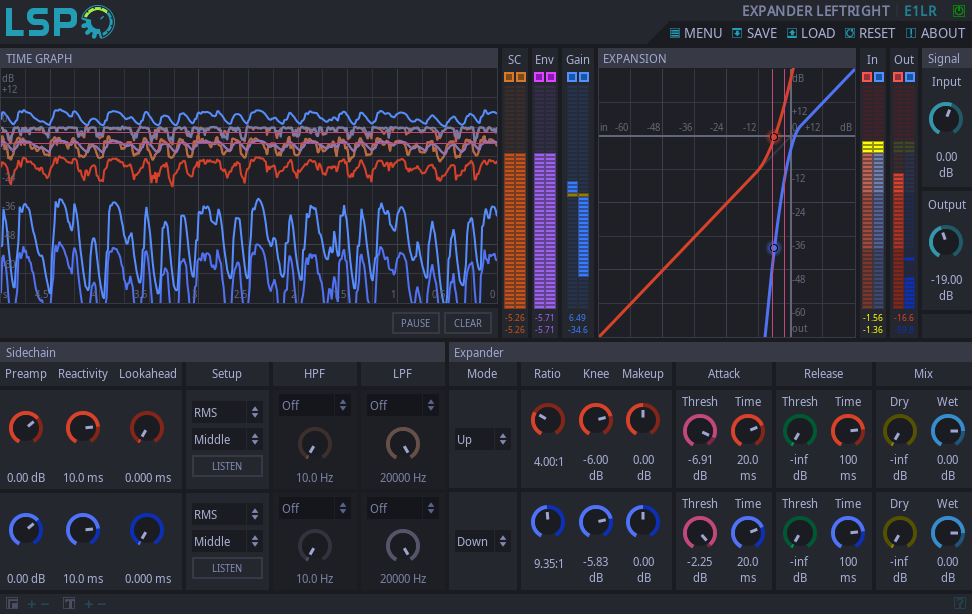Viewport: 972px width, 614px height.
Task: Toggle the green power bypass icon
Action: point(958,11)
